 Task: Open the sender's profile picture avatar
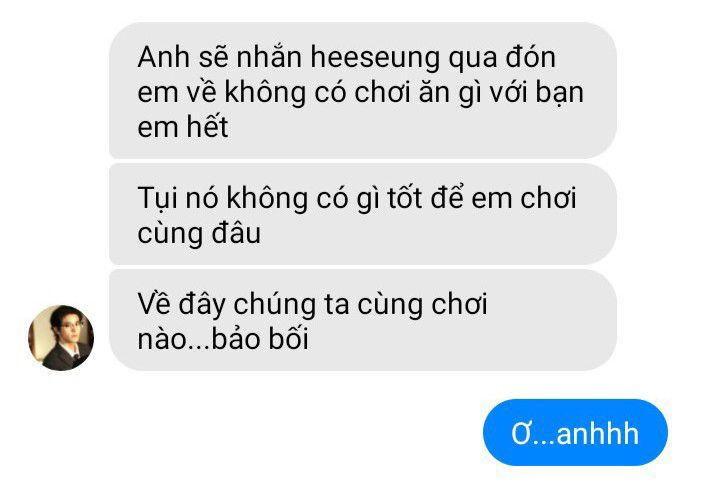pyautogui.click(x=61, y=337)
